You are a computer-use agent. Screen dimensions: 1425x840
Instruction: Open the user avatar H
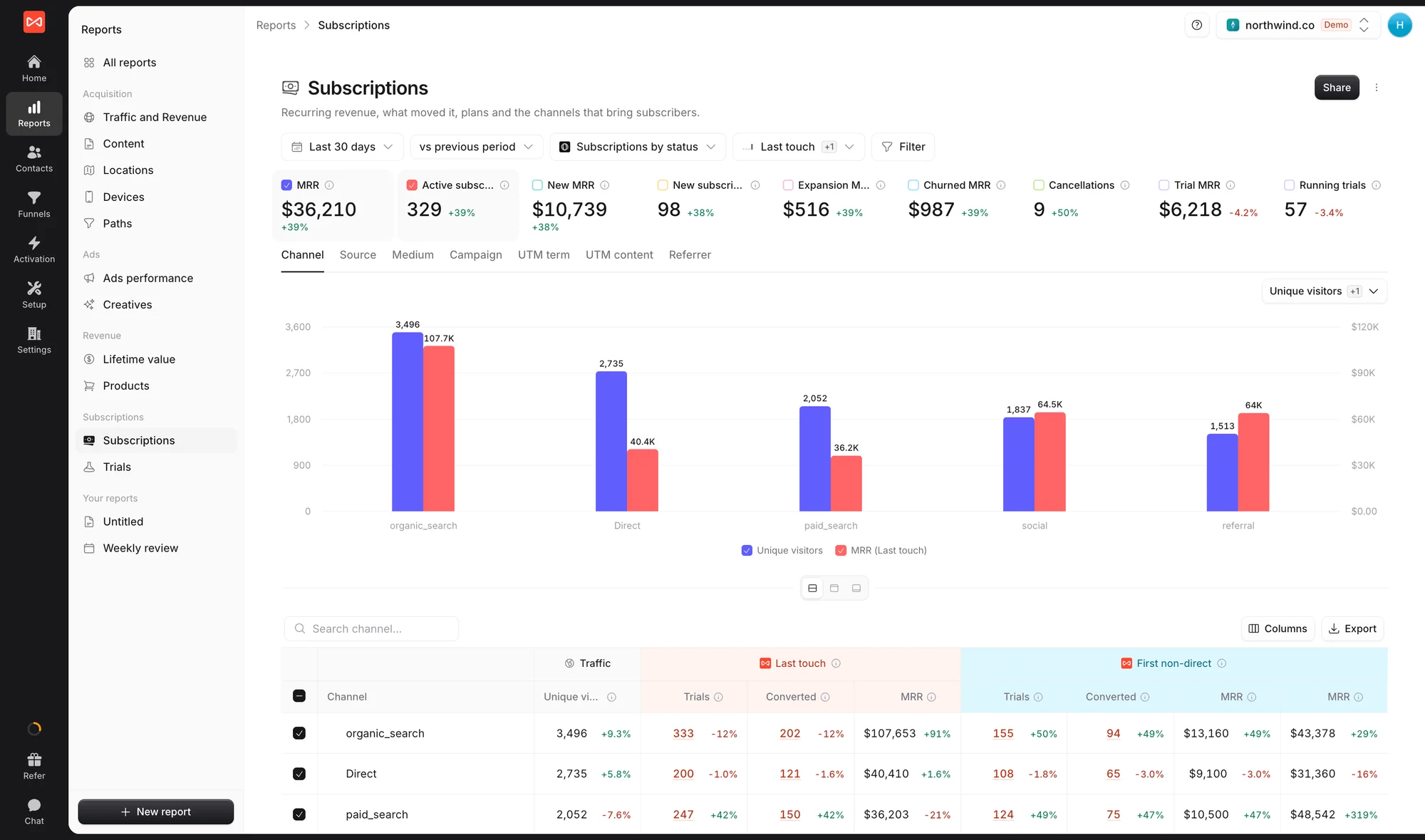click(1399, 25)
